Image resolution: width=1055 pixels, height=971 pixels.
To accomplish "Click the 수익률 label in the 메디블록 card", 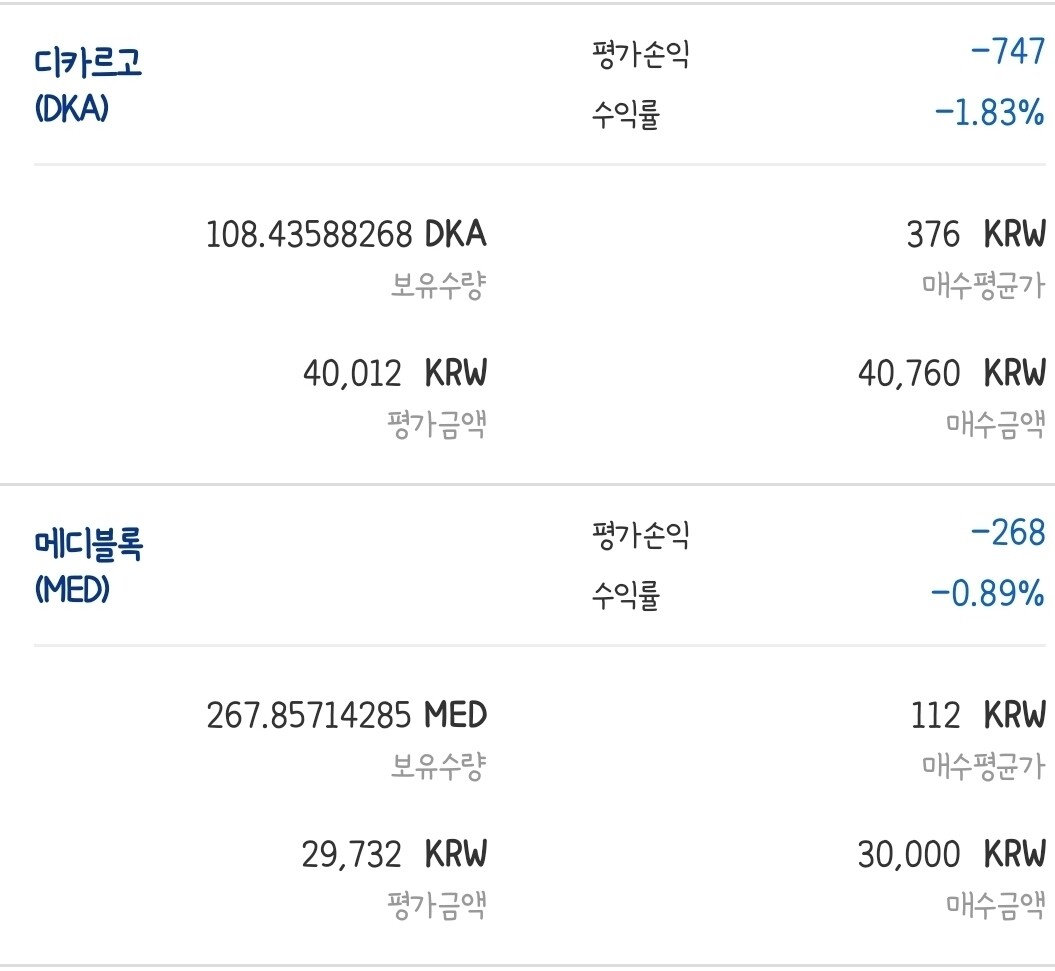I will (x=626, y=596).
